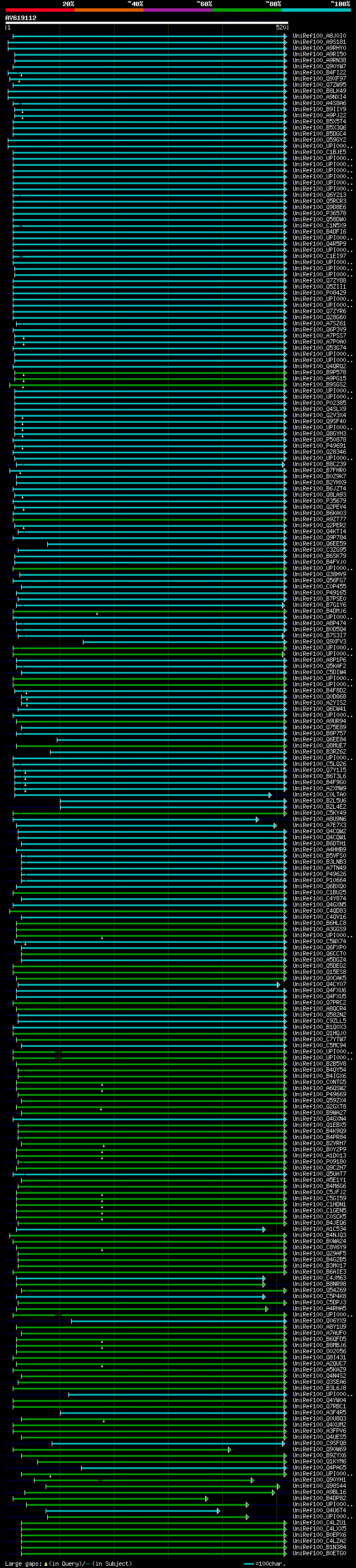Select the UniRef100_C5DIW4 label

point(319,672)
